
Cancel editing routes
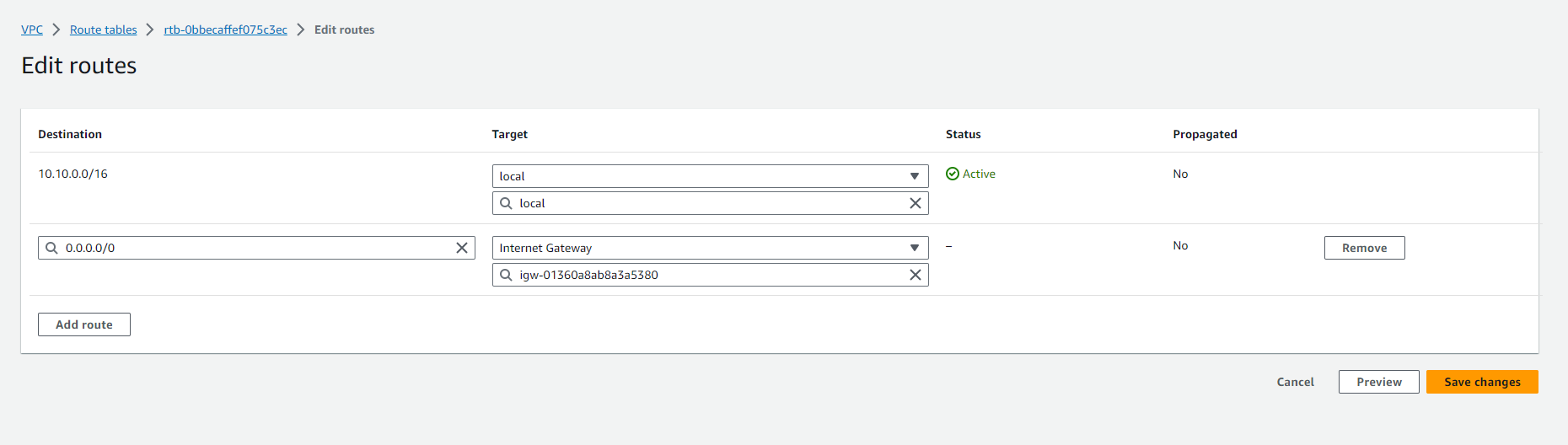pyautogui.click(x=1295, y=382)
